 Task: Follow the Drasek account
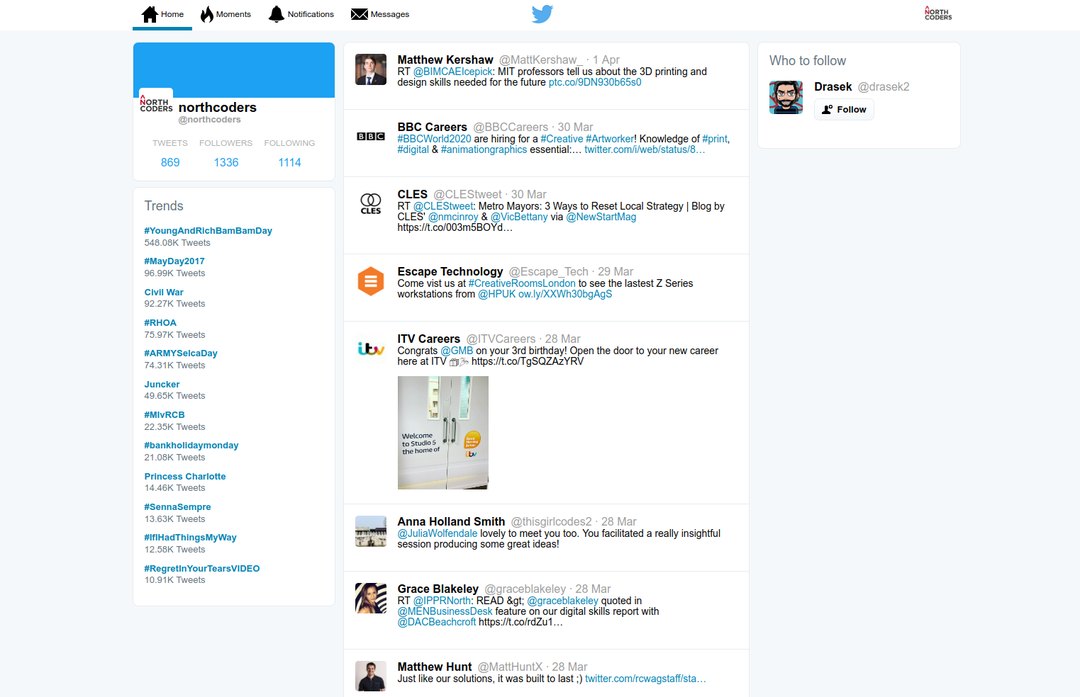844,110
